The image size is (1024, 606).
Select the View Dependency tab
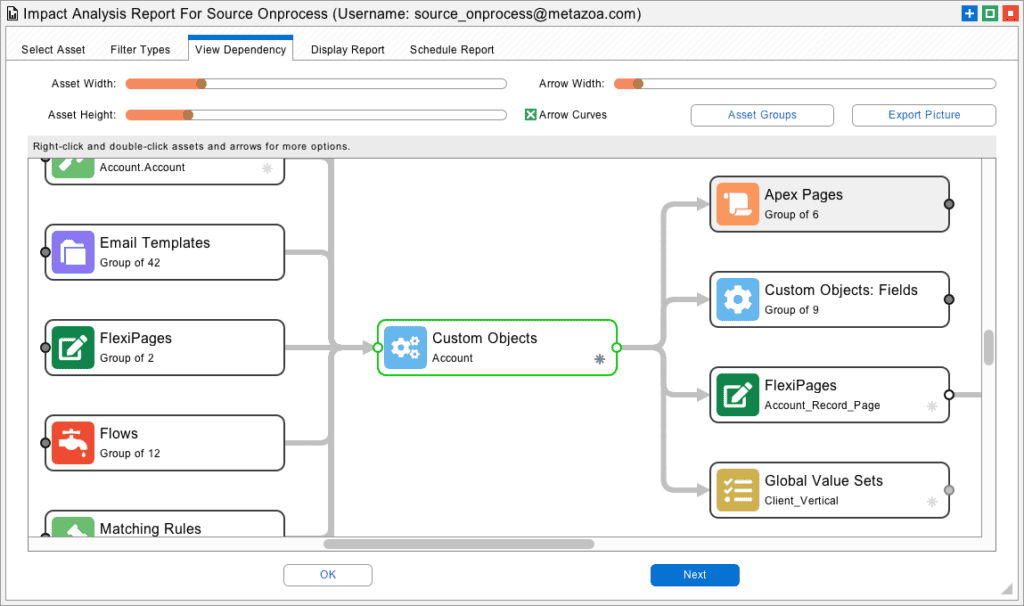pyautogui.click(x=240, y=49)
